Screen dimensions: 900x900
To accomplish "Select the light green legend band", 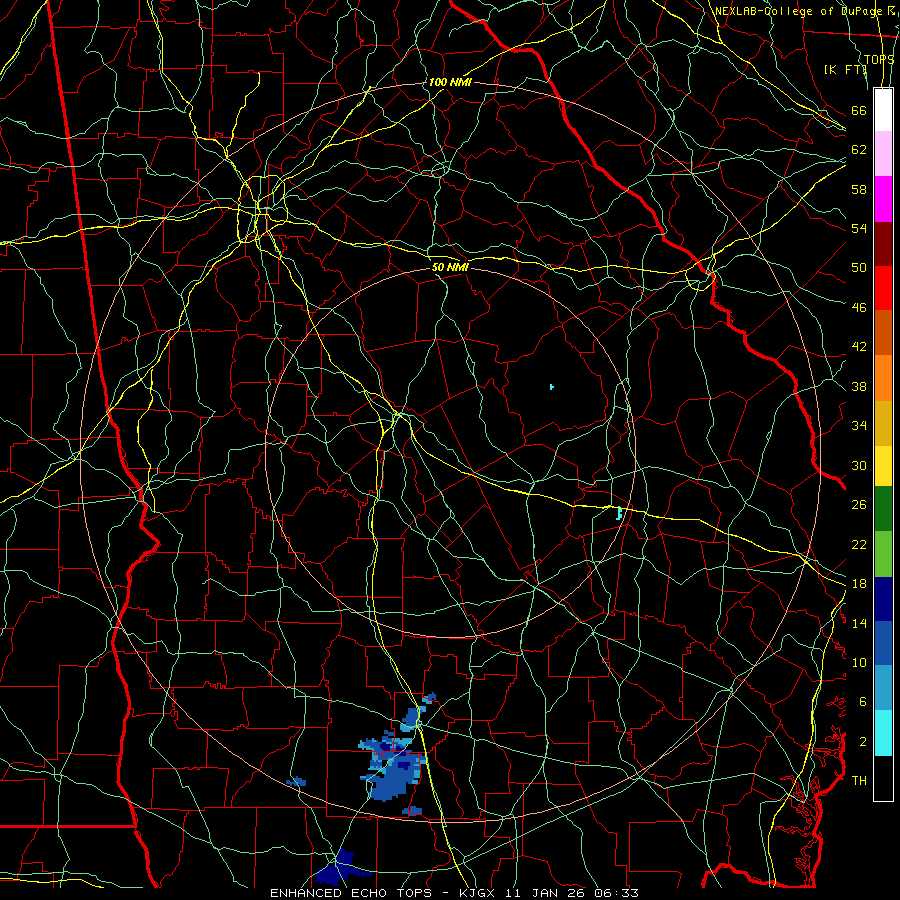I will tap(883, 554).
